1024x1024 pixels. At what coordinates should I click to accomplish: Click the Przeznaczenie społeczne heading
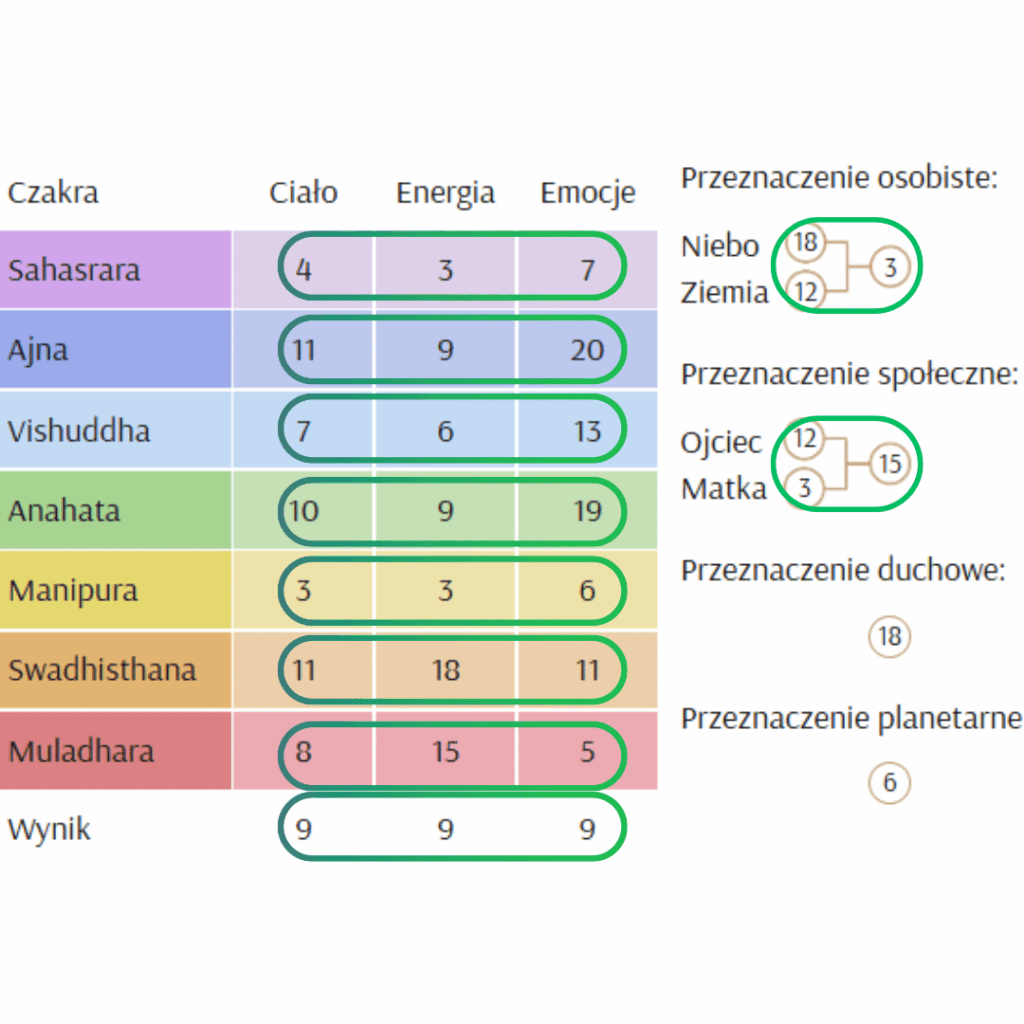pos(850,374)
